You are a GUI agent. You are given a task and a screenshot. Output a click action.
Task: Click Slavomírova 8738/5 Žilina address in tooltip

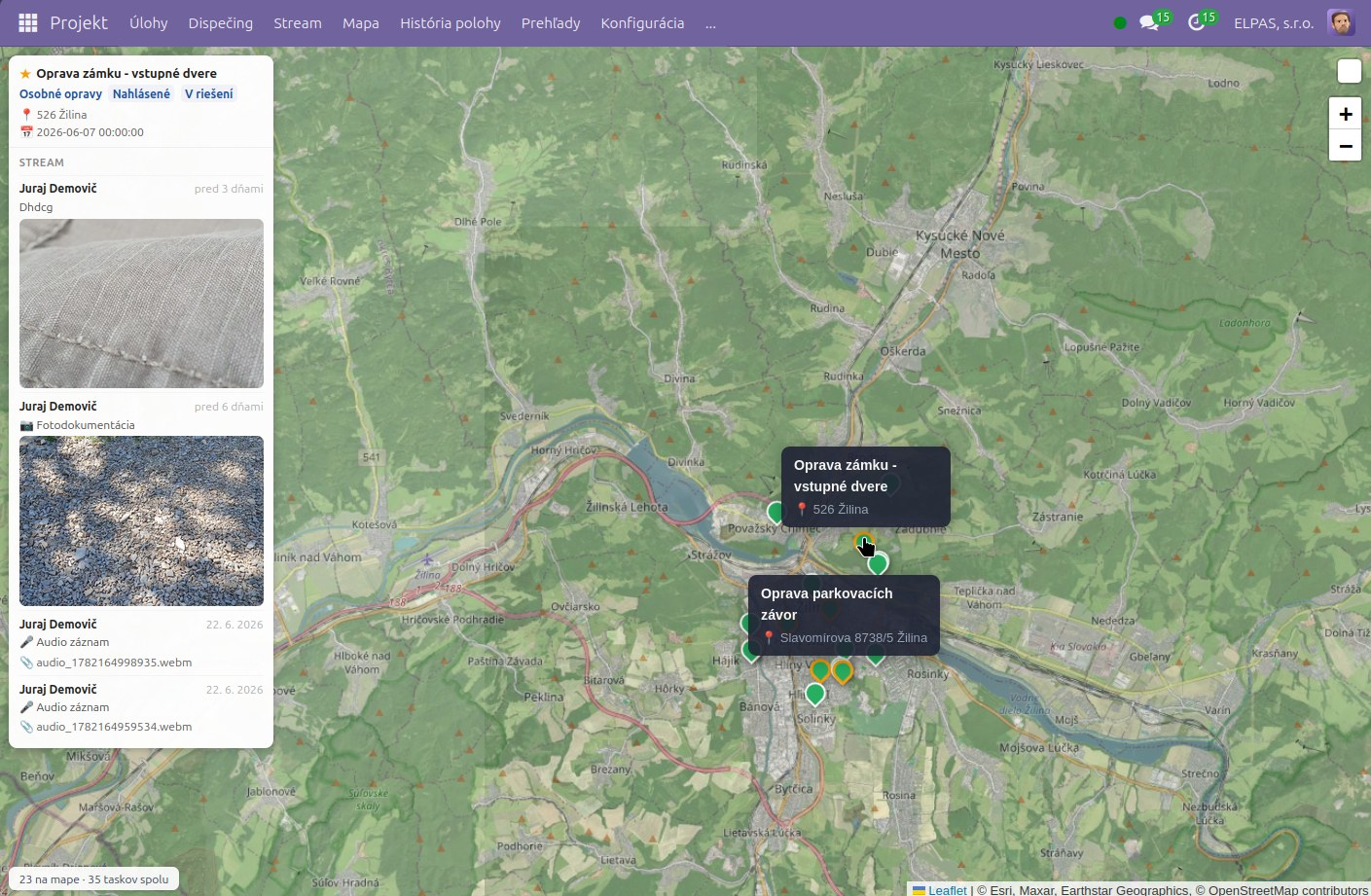853,638
